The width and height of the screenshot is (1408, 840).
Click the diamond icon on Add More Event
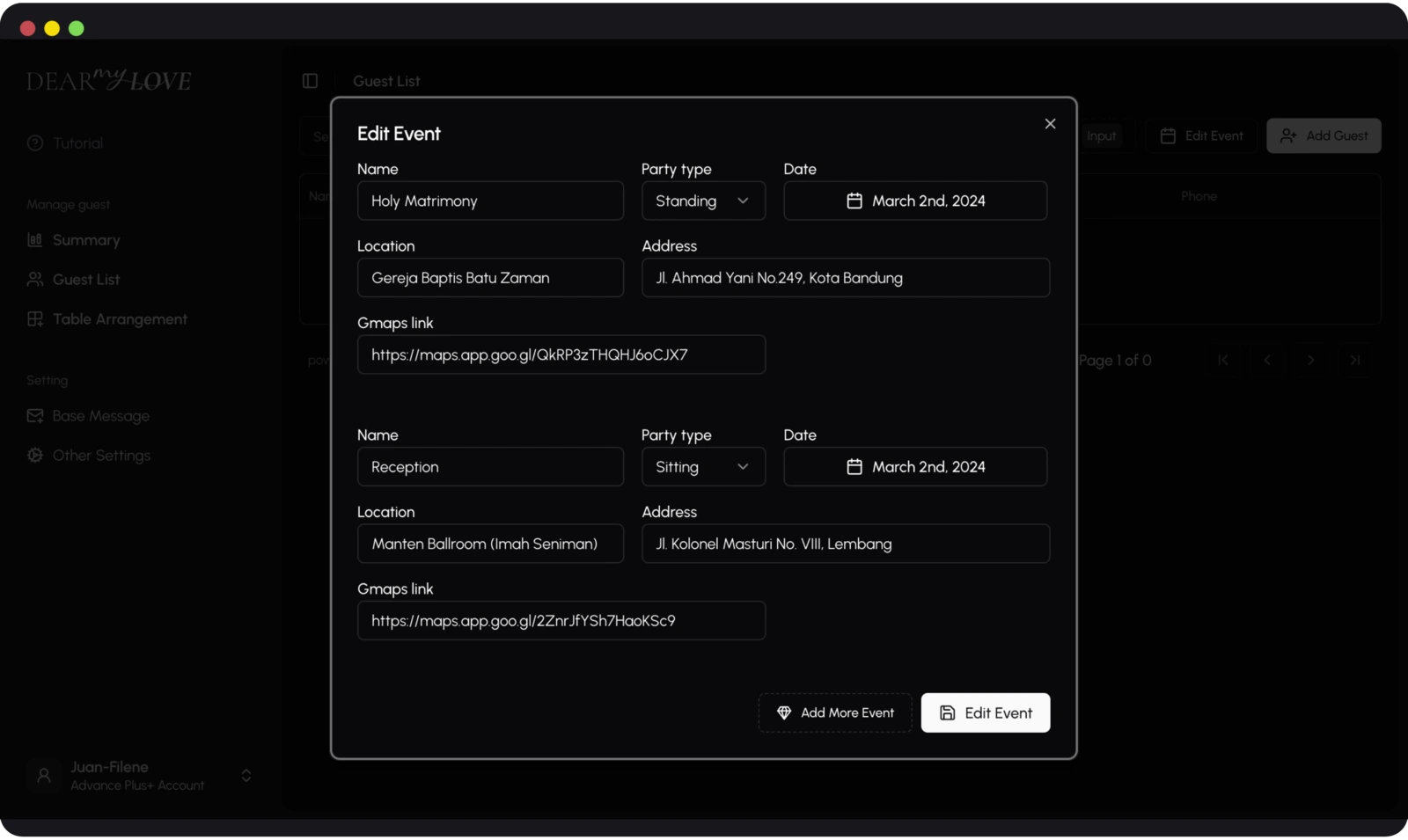[783, 712]
